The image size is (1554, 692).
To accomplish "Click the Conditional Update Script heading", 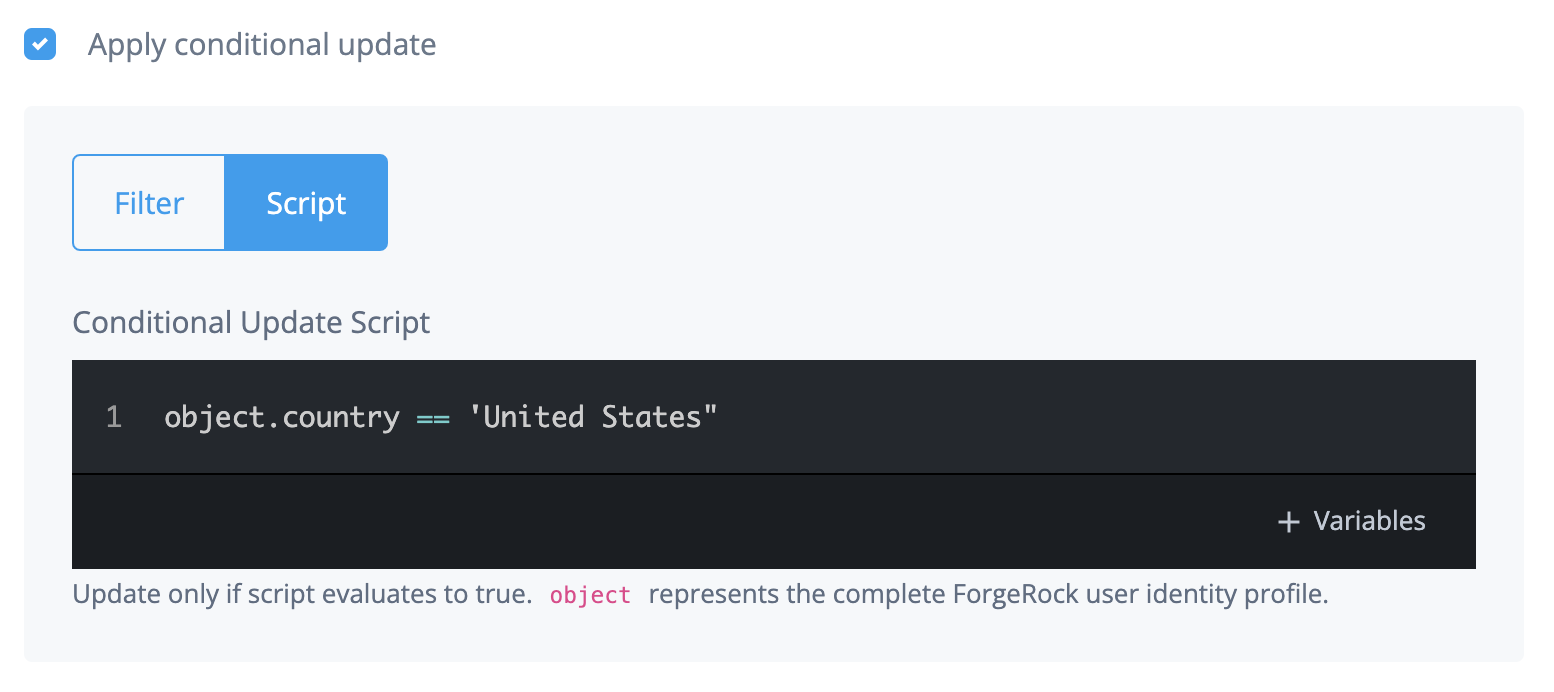I will point(250,322).
